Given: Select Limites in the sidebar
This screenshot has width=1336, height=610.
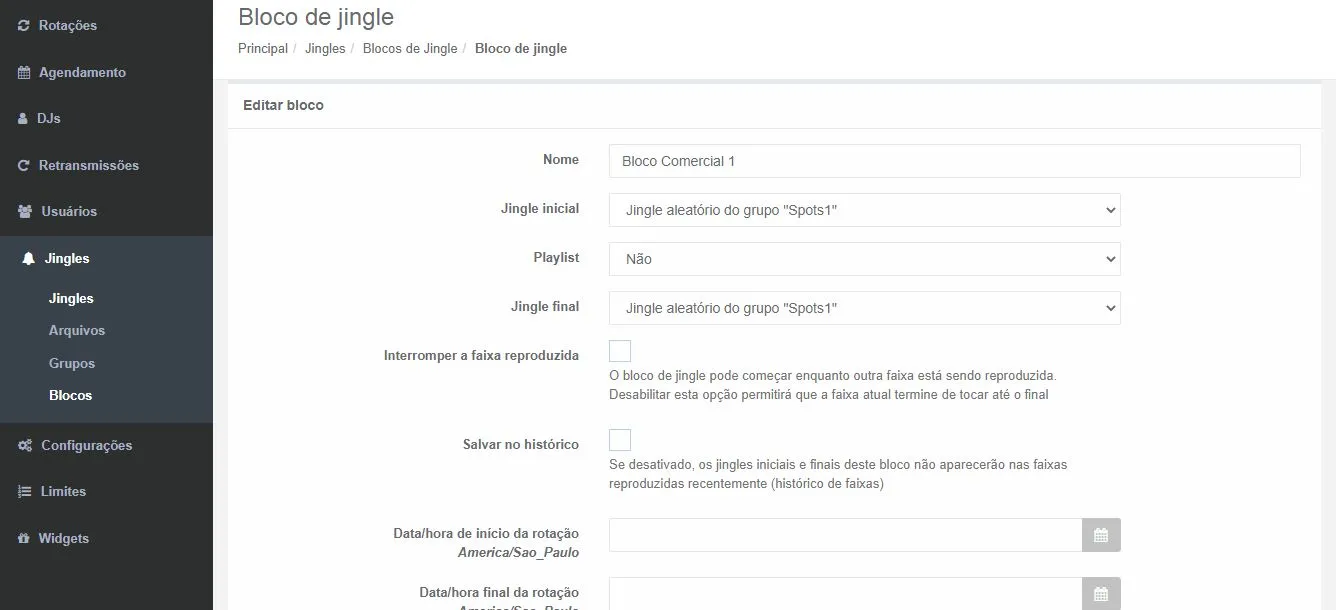Looking at the screenshot, I should click(25, 491).
